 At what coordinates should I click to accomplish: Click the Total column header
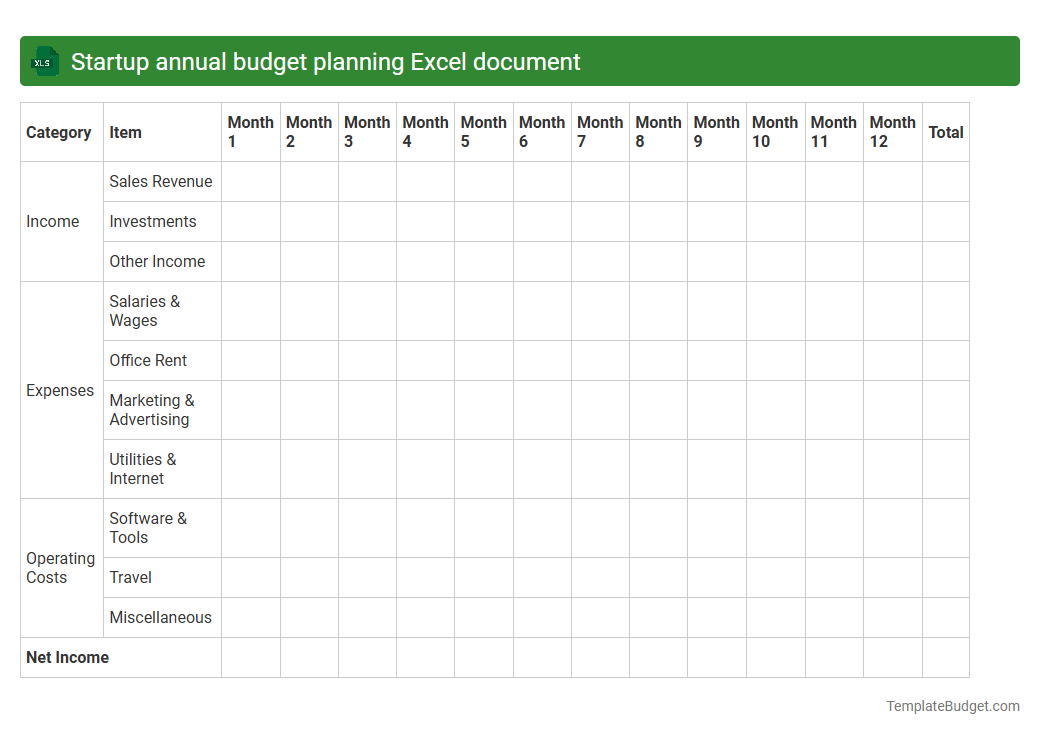(945, 132)
